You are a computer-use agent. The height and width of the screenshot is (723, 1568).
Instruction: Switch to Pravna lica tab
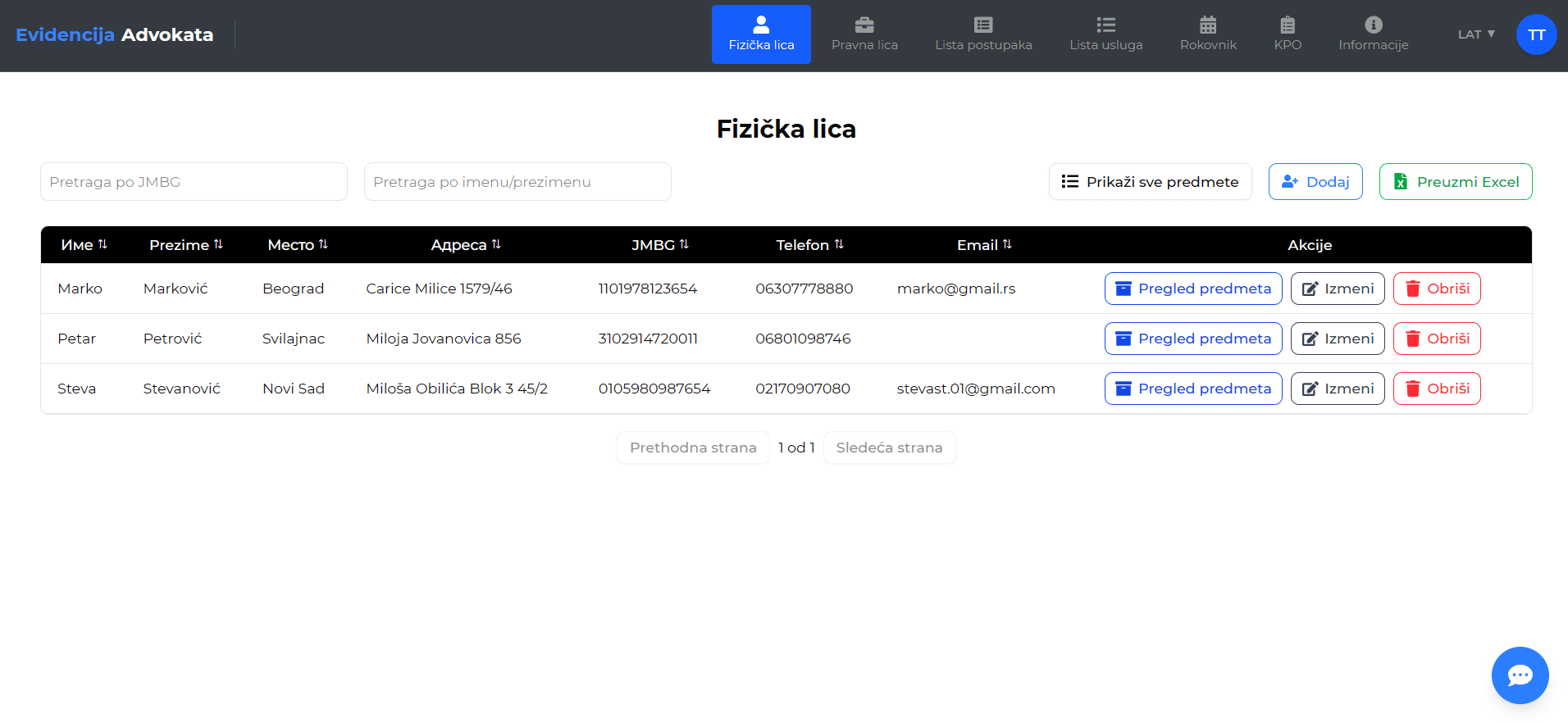[864, 34]
